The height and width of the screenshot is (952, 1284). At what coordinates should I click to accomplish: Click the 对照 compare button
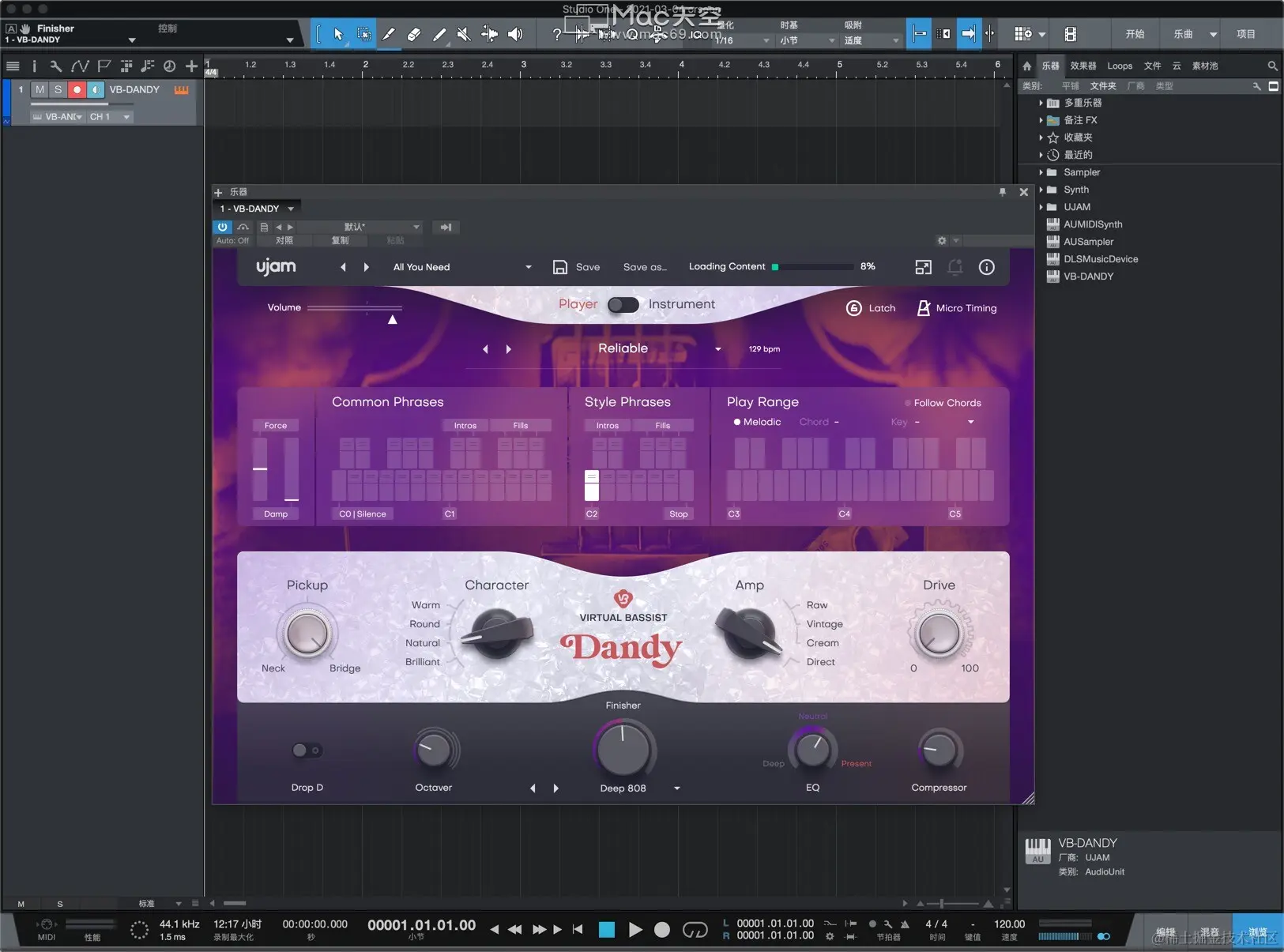click(284, 241)
